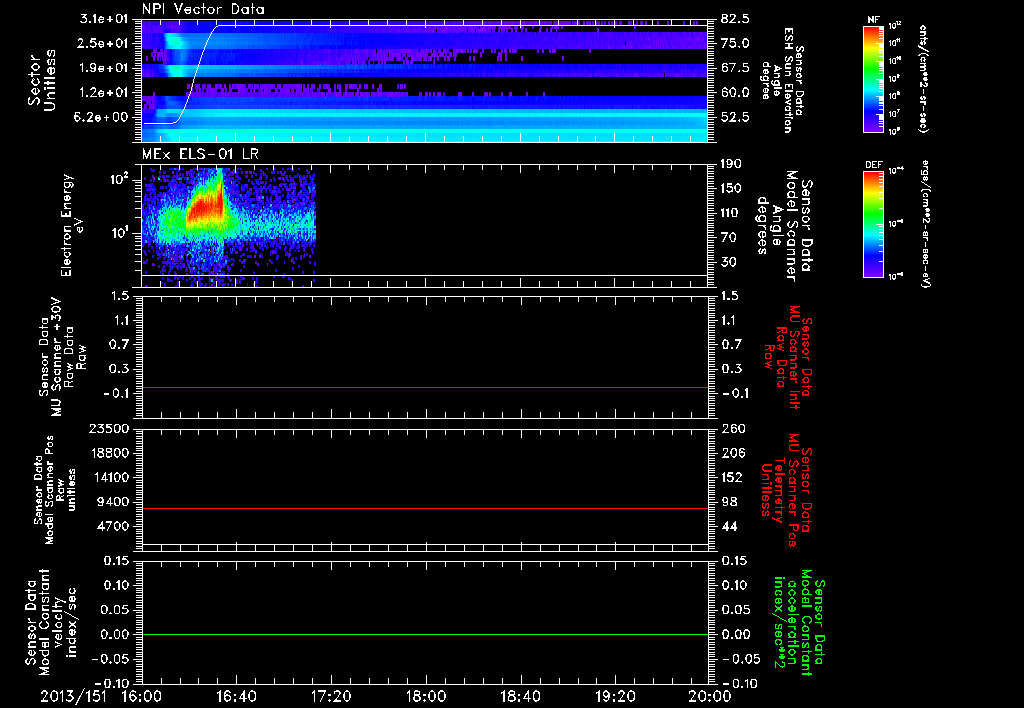Screen dimensions: 1024x708
Task: Click the '4700' scanner position tick value
Action: [112, 526]
